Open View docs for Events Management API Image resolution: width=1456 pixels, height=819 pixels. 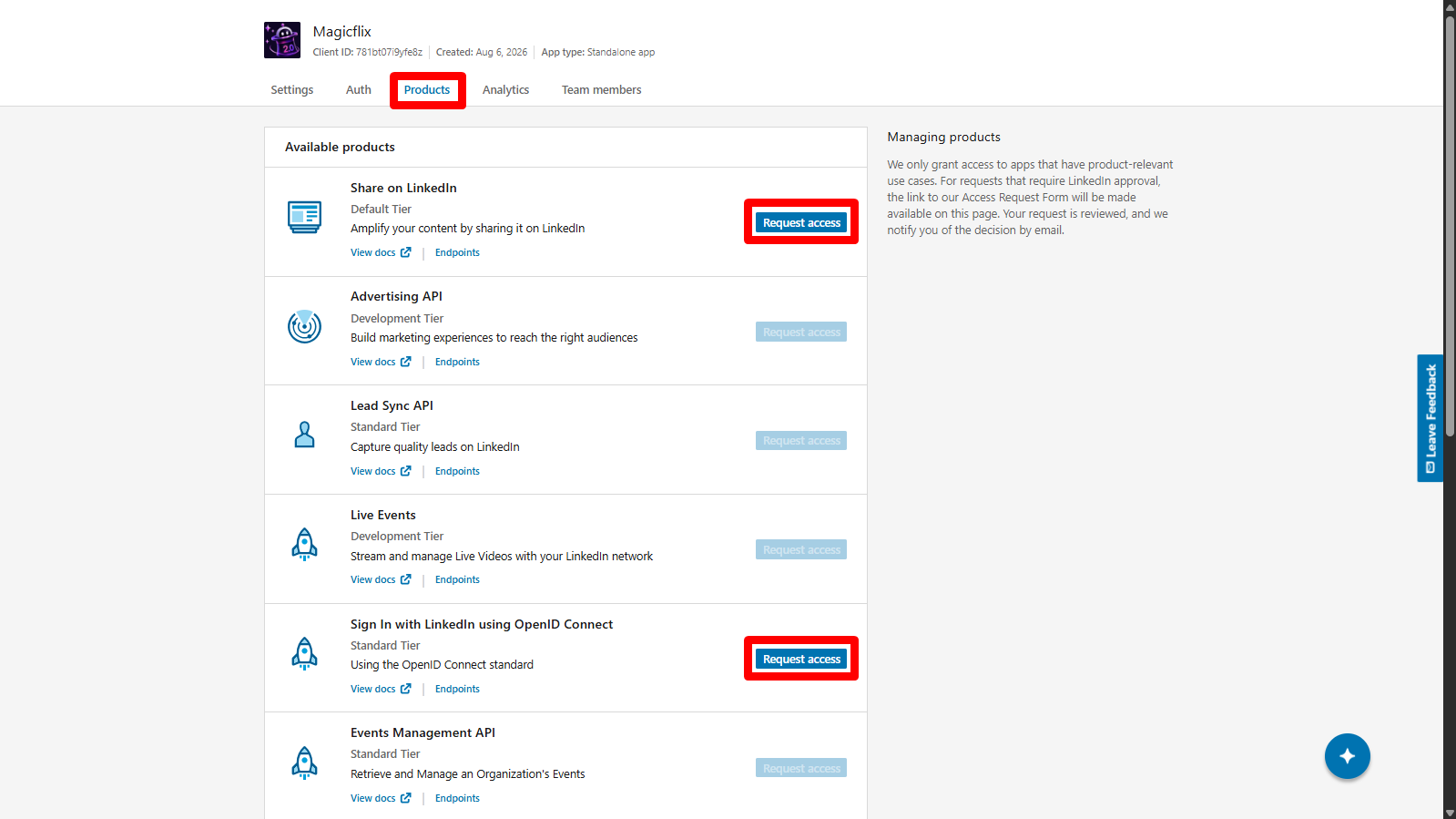coord(381,798)
